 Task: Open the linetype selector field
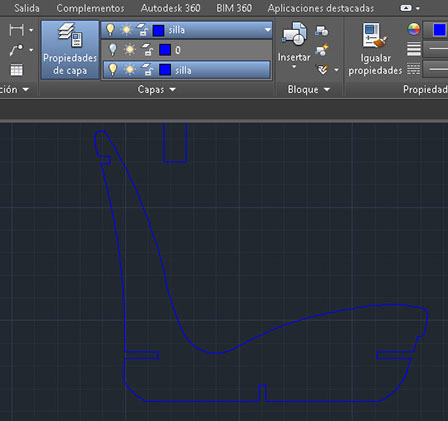pos(436,69)
